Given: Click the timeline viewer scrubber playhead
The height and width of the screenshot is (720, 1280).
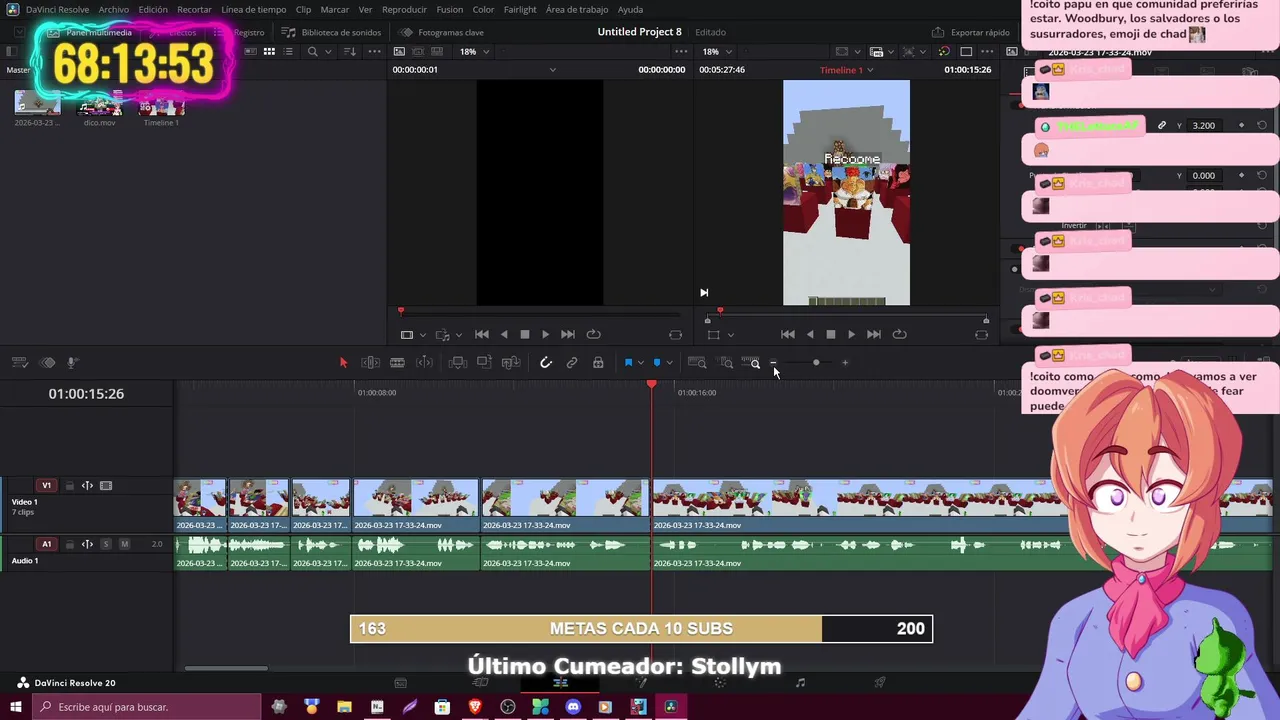Looking at the screenshot, I should (720, 311).
